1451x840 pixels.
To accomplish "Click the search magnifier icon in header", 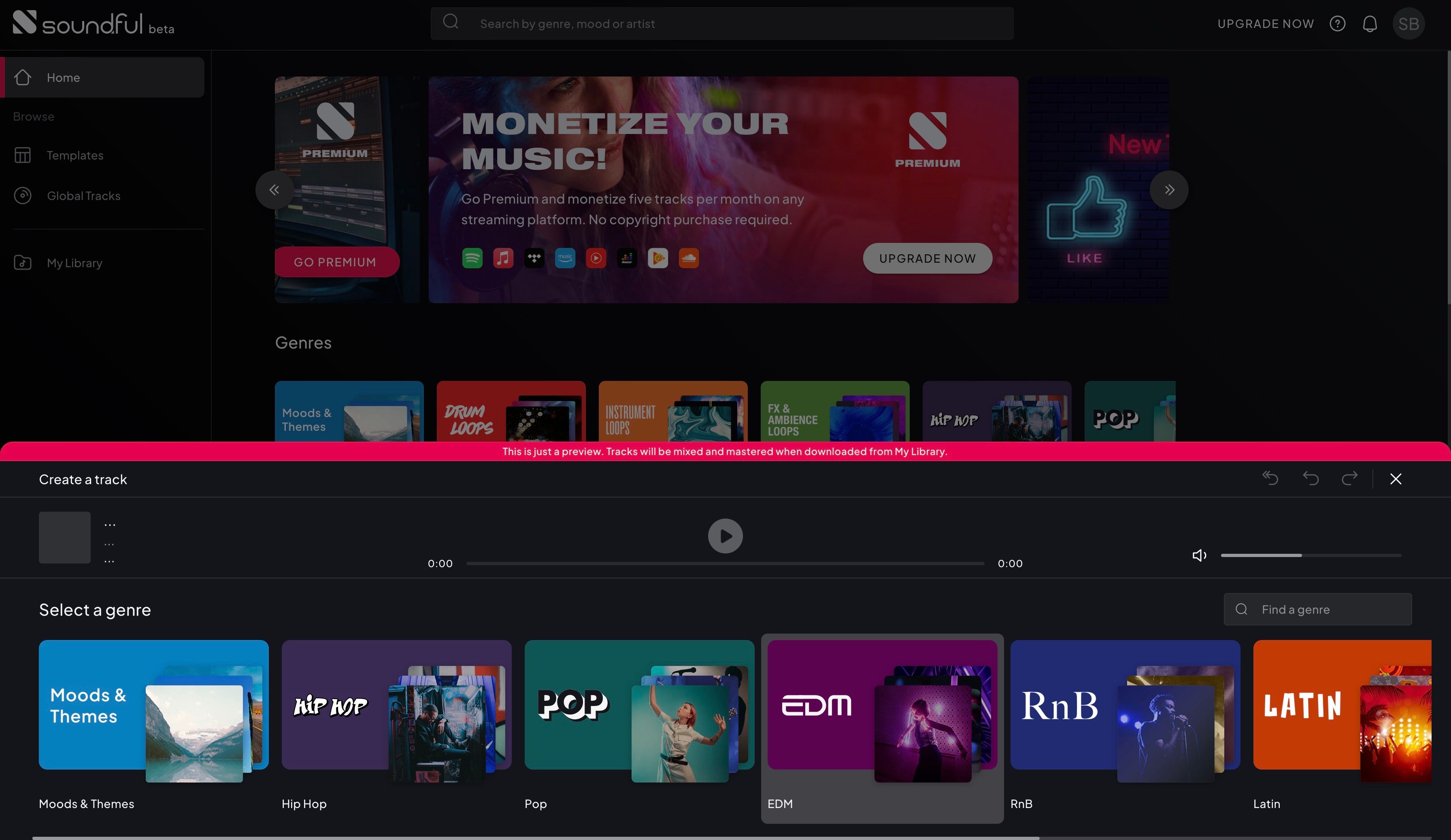I will (450, 22).
